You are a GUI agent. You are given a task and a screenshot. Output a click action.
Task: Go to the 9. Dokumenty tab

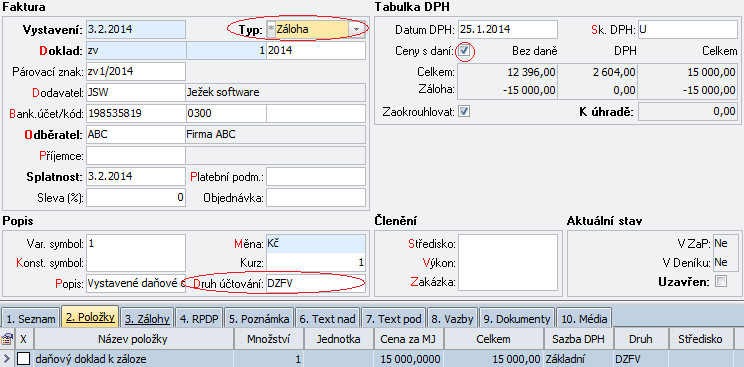(x=517, y=319)
